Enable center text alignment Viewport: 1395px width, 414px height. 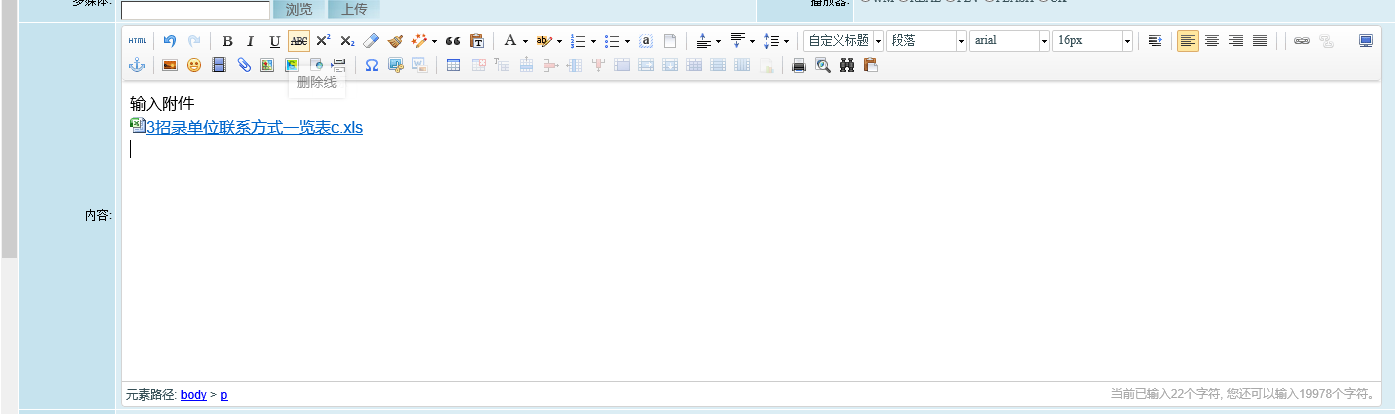coord(1212,41)
